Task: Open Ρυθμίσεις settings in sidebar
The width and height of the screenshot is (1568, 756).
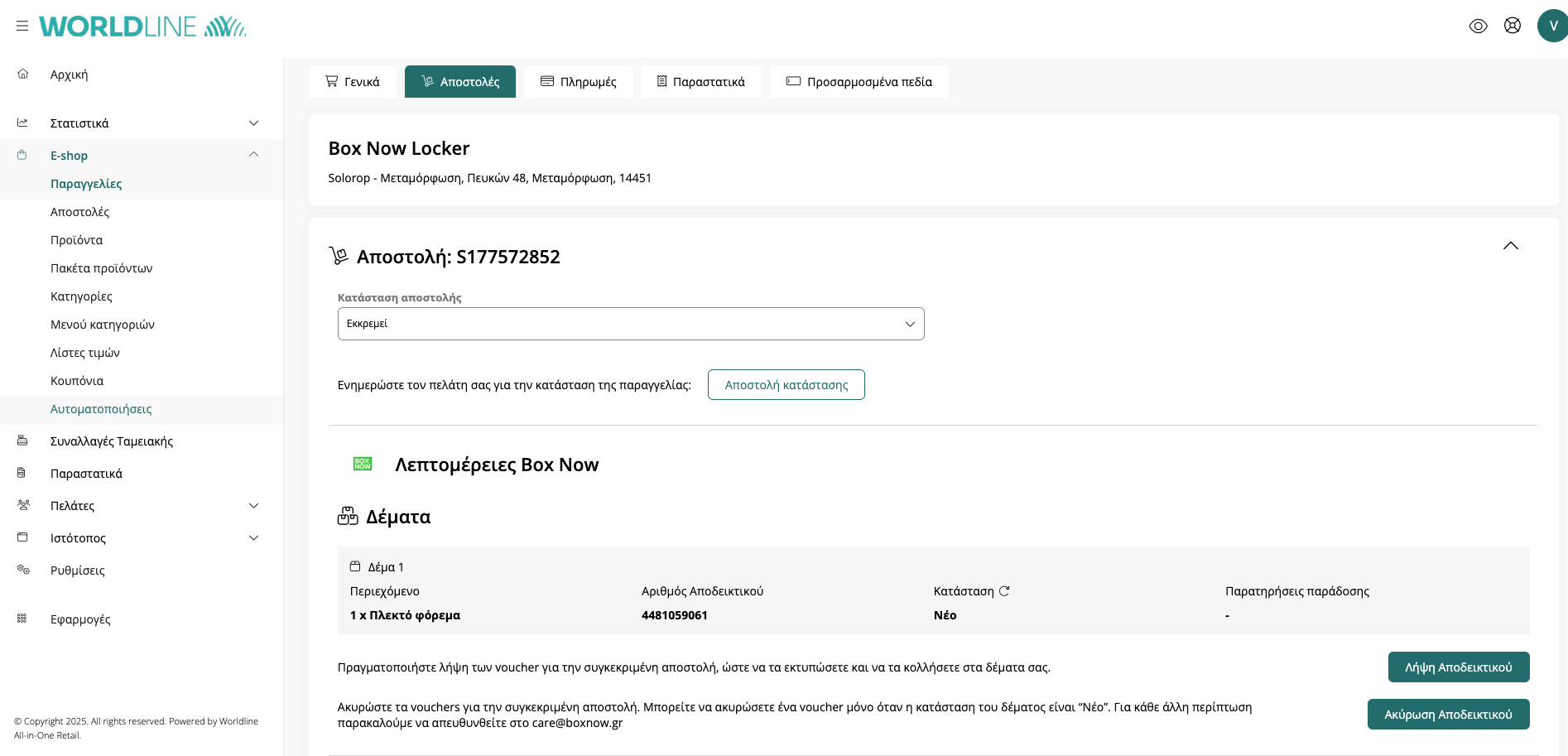Action: click(77, 571)
